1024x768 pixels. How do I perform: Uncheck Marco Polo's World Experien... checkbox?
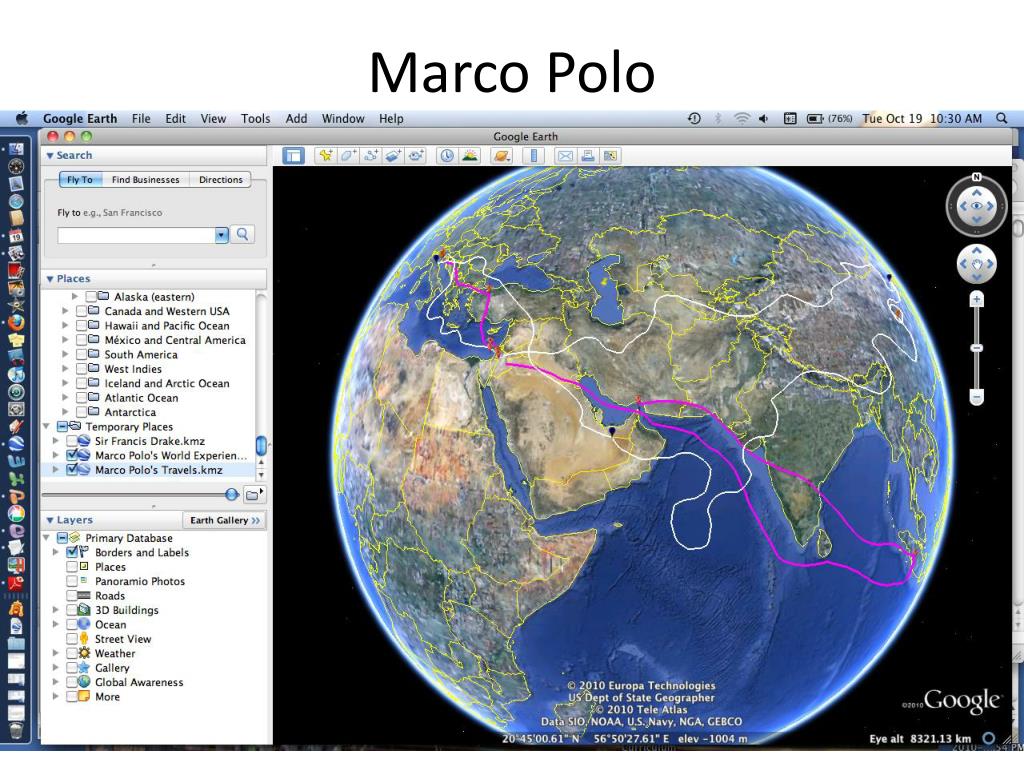[x=73, y=455]
